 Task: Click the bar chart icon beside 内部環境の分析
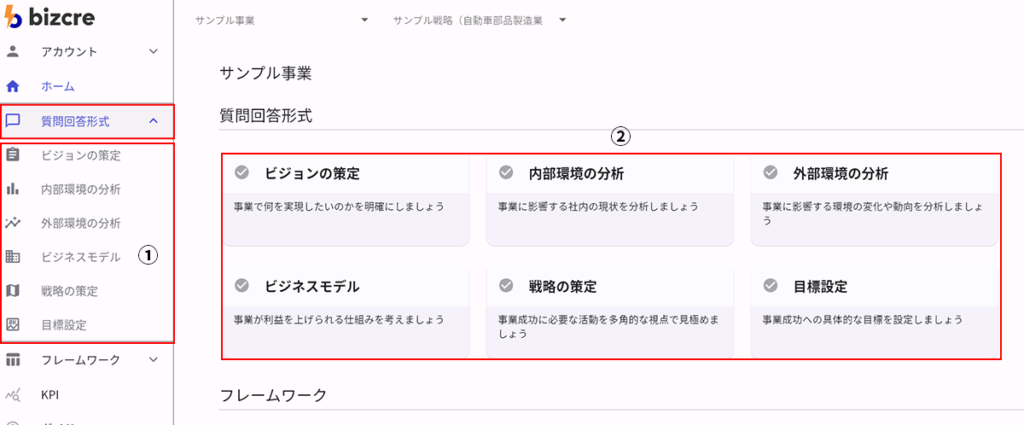(13, 188)
